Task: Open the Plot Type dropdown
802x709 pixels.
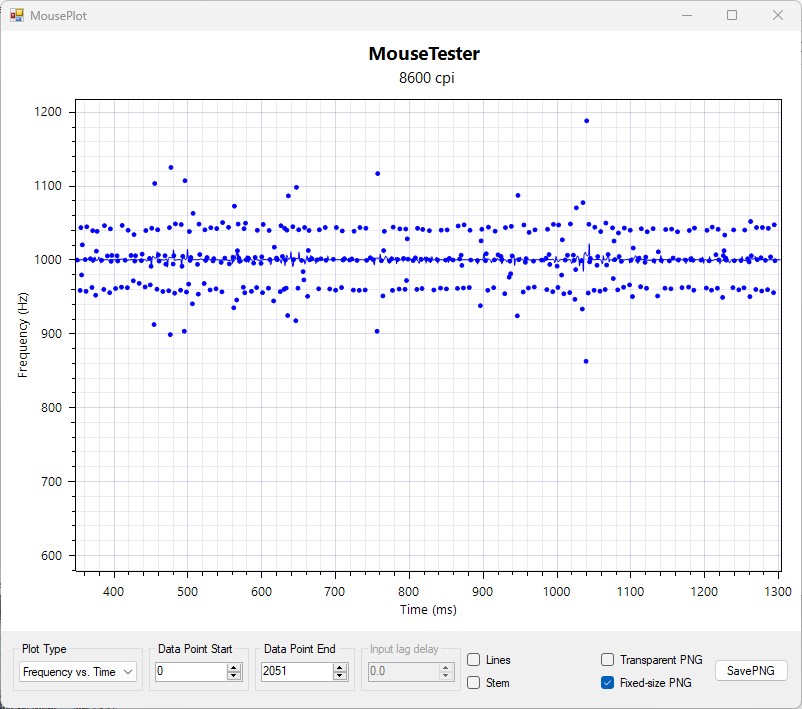Action: 78,672
